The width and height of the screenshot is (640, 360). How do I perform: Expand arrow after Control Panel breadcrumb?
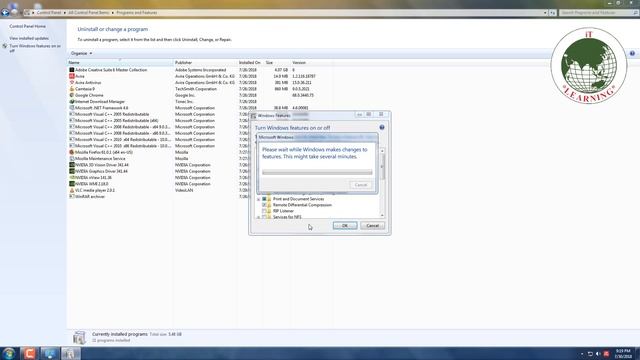tap(64, 13)
